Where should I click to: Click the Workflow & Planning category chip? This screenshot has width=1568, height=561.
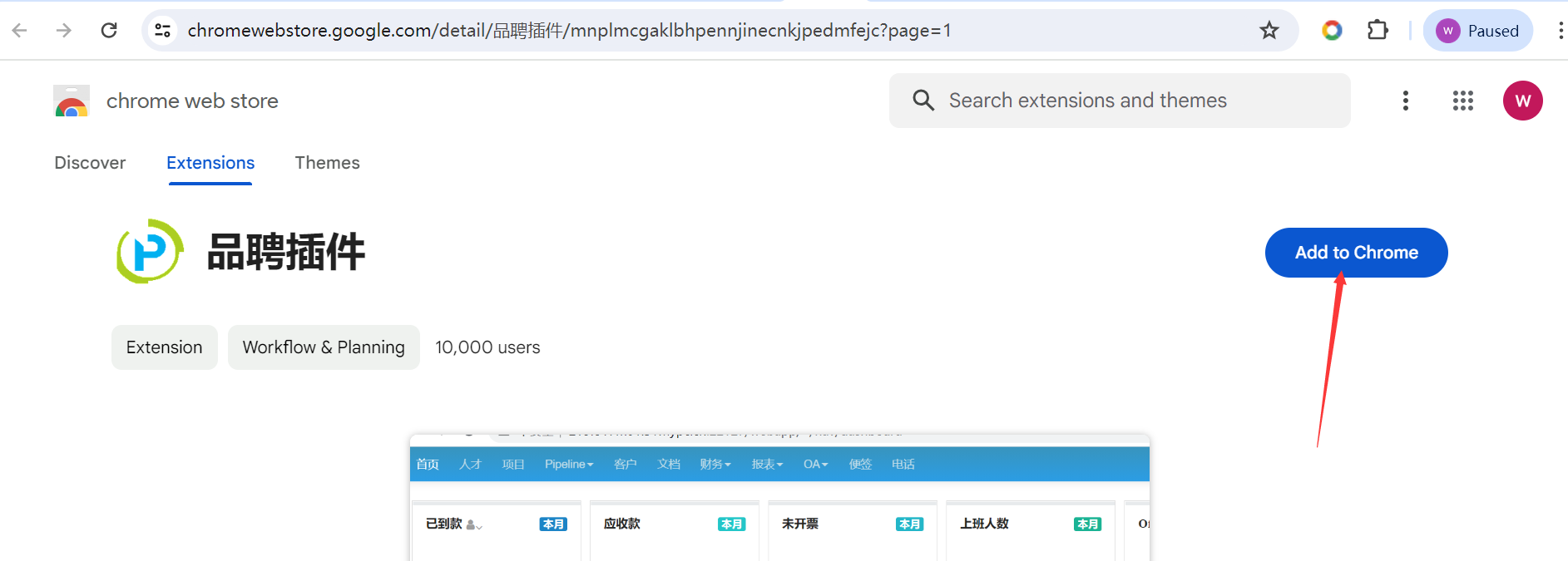(x=324, y=347)
